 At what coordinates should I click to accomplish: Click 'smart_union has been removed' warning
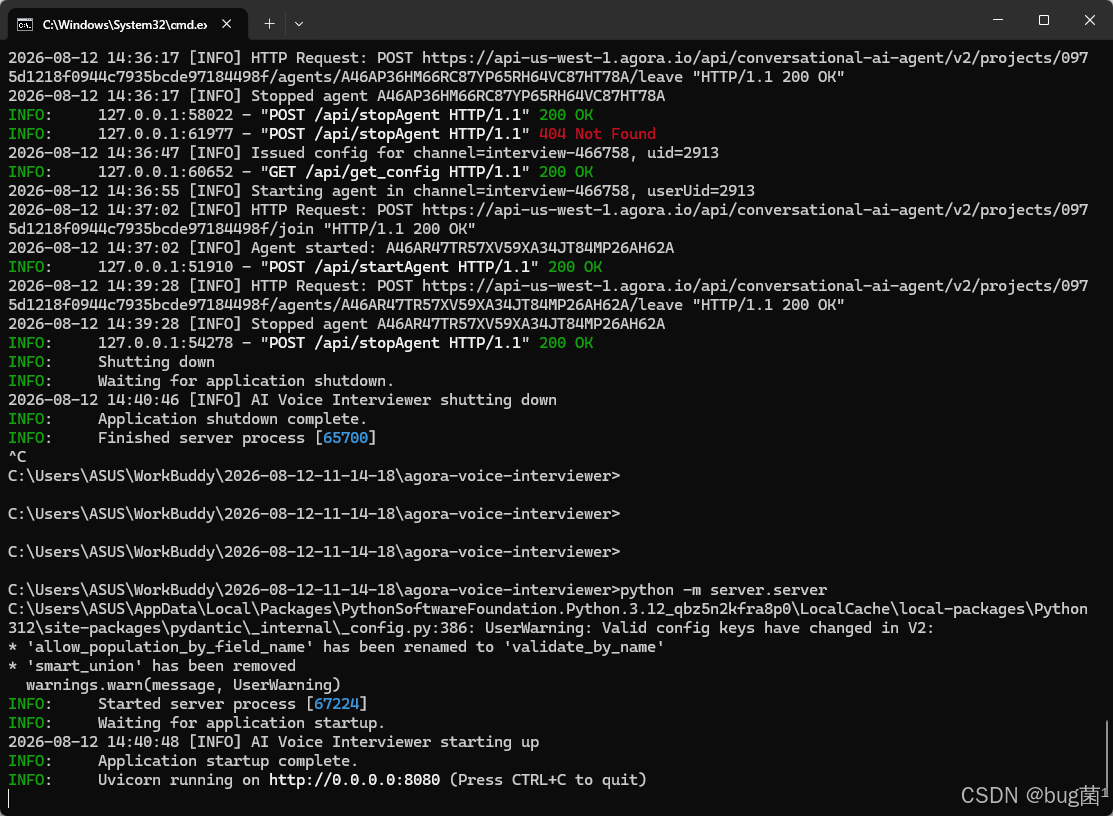pos(152,666)
